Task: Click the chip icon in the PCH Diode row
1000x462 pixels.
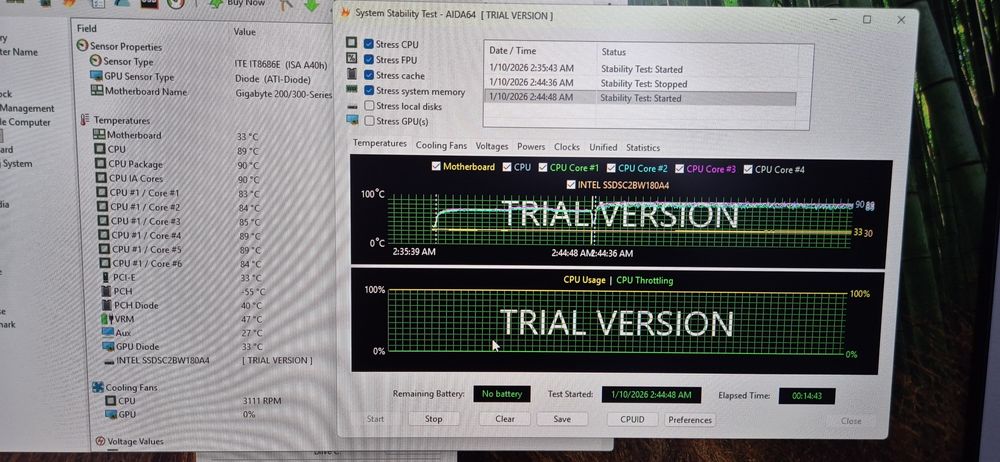Action: point(107,305)
